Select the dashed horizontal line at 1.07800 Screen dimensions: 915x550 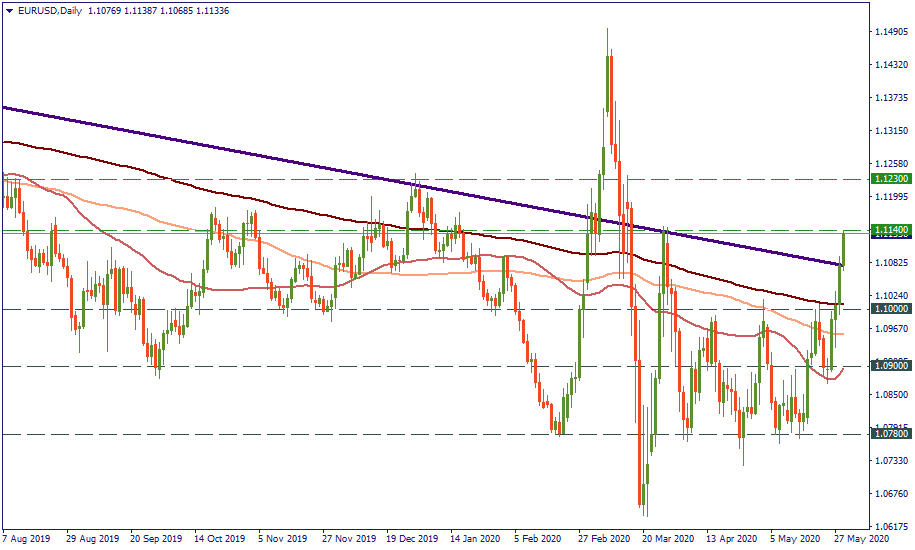coord(300,434)
